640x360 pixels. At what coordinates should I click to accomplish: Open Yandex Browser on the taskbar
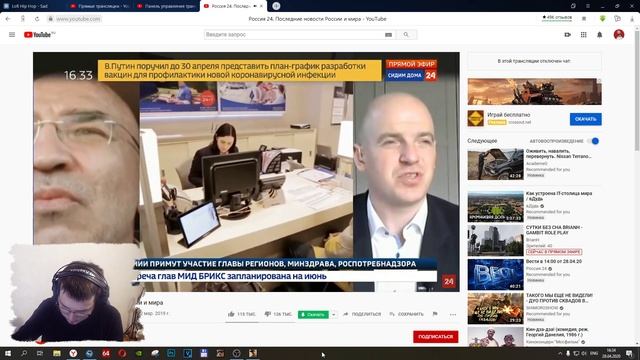click(73, 353)
